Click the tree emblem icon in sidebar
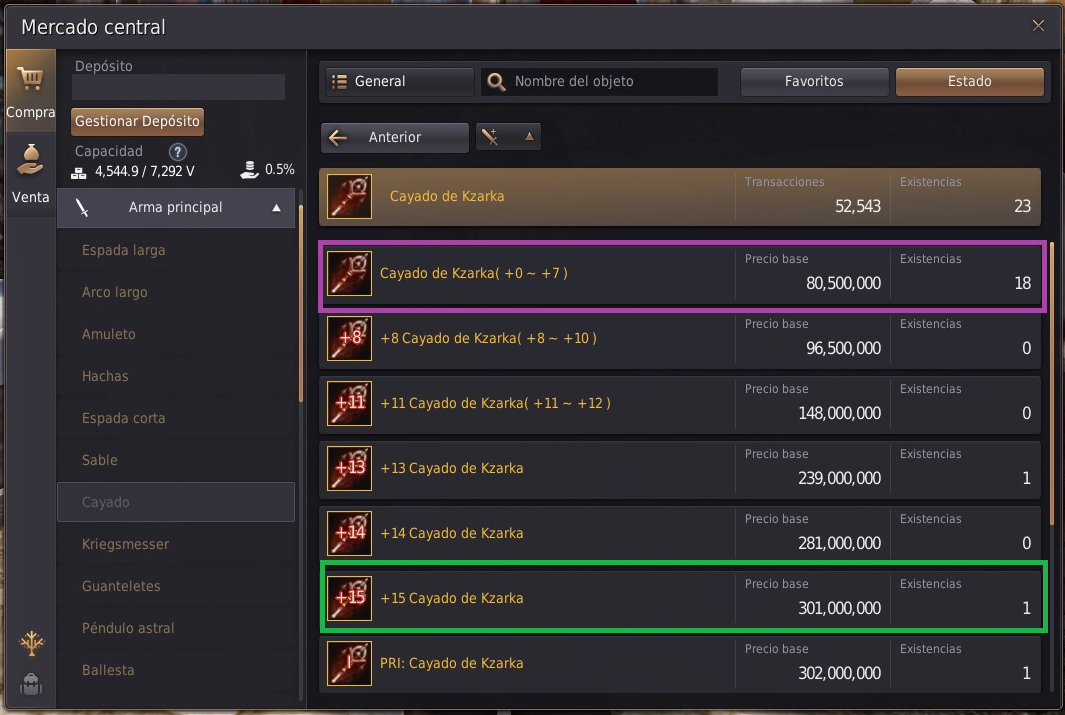The image size is (1065, 715). 31,642
